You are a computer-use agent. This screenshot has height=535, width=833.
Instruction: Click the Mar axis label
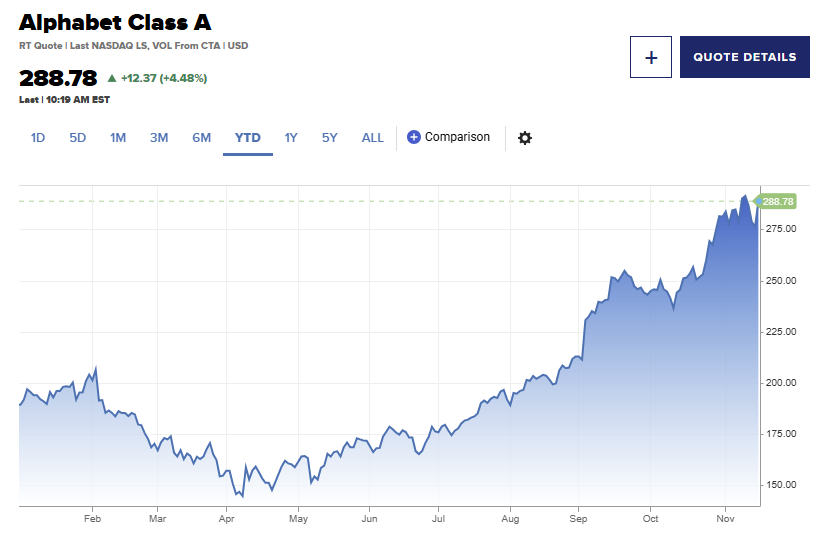click(157, 519)
